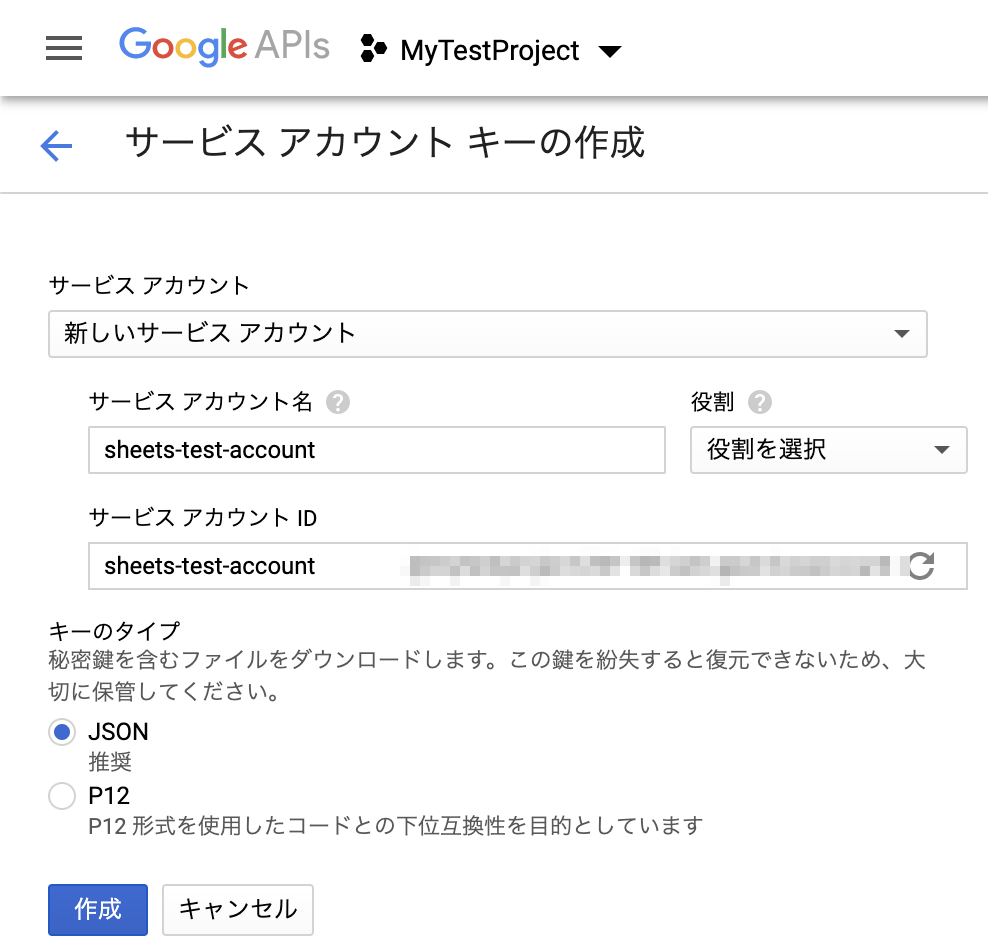
Task: Click the blue back arrow to exit key creation
Action: [56, 145]
